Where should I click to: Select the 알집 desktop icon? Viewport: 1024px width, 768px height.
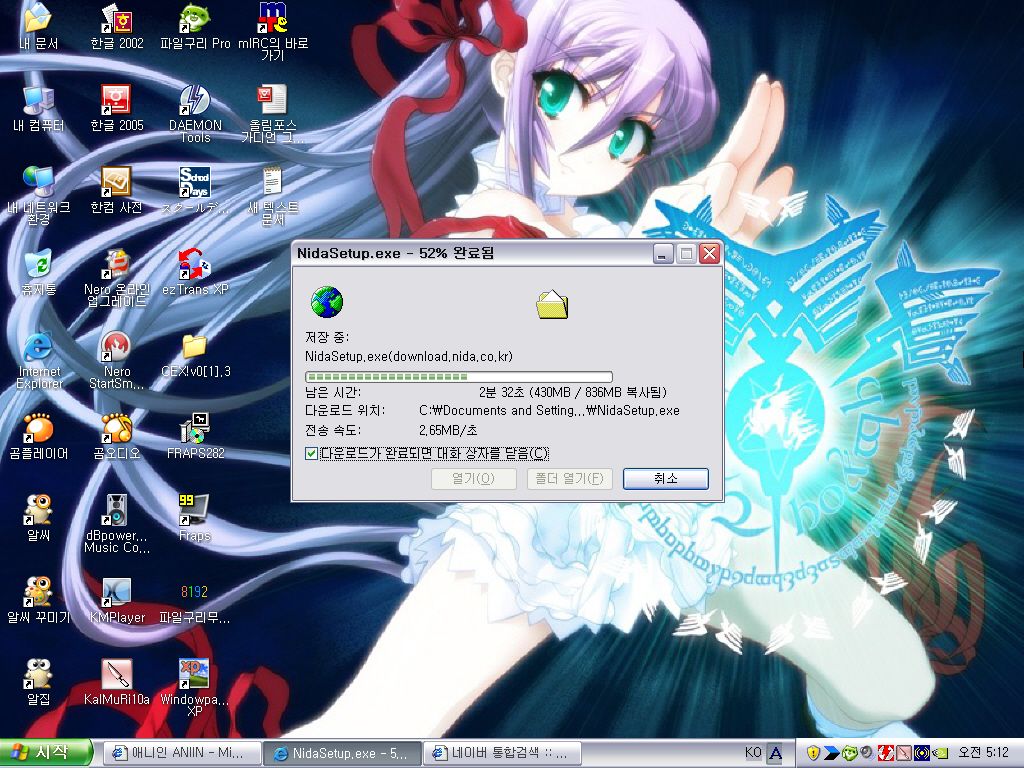click(x=38, y=676)
